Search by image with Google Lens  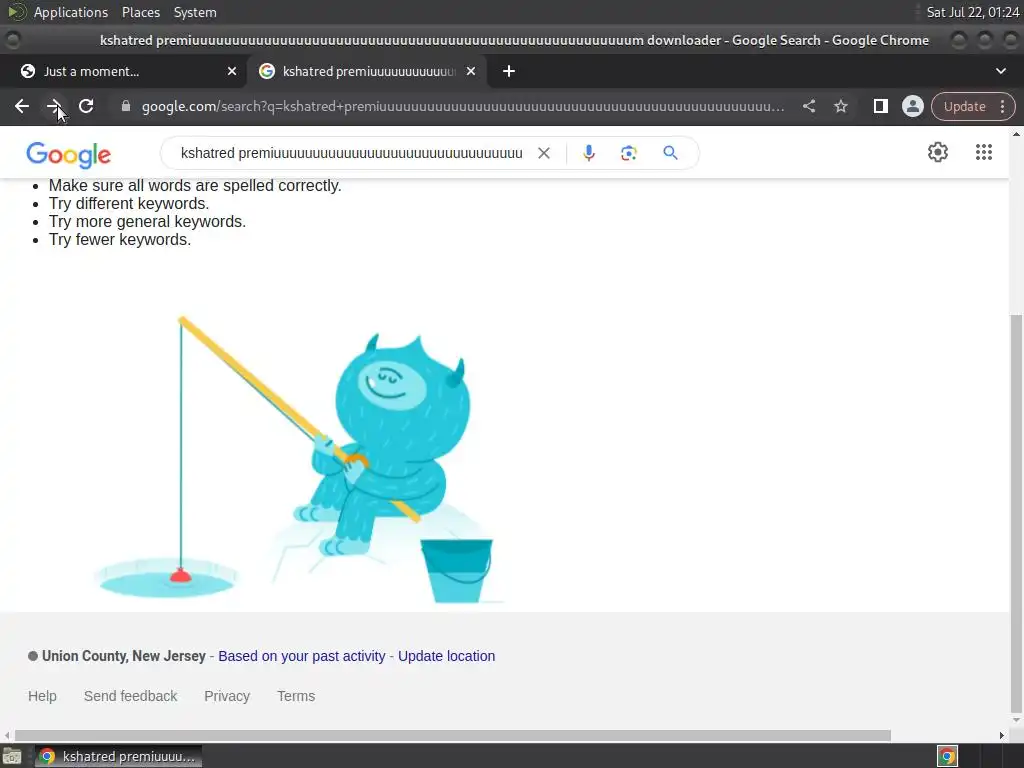click(629, 153)
